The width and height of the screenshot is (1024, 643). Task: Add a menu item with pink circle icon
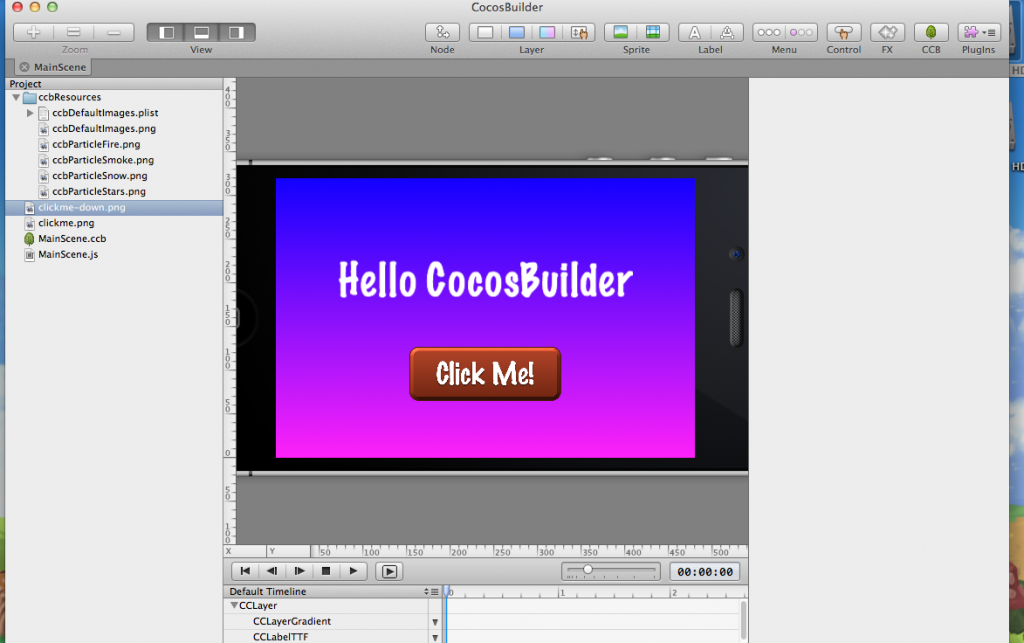point(801,32)
